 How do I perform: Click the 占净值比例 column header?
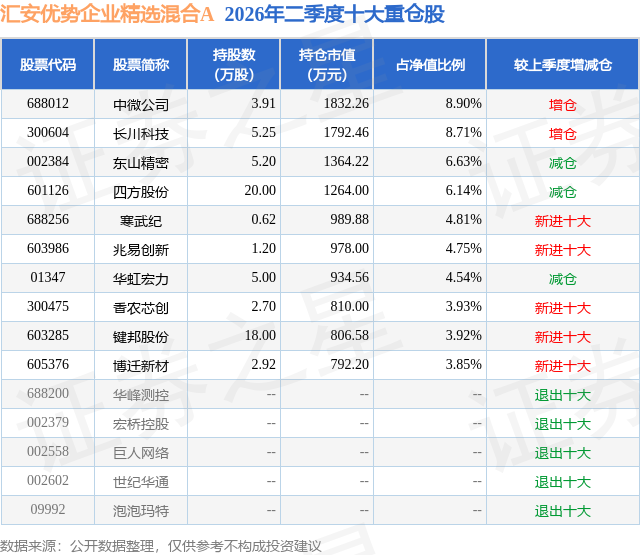pos(430,64)
